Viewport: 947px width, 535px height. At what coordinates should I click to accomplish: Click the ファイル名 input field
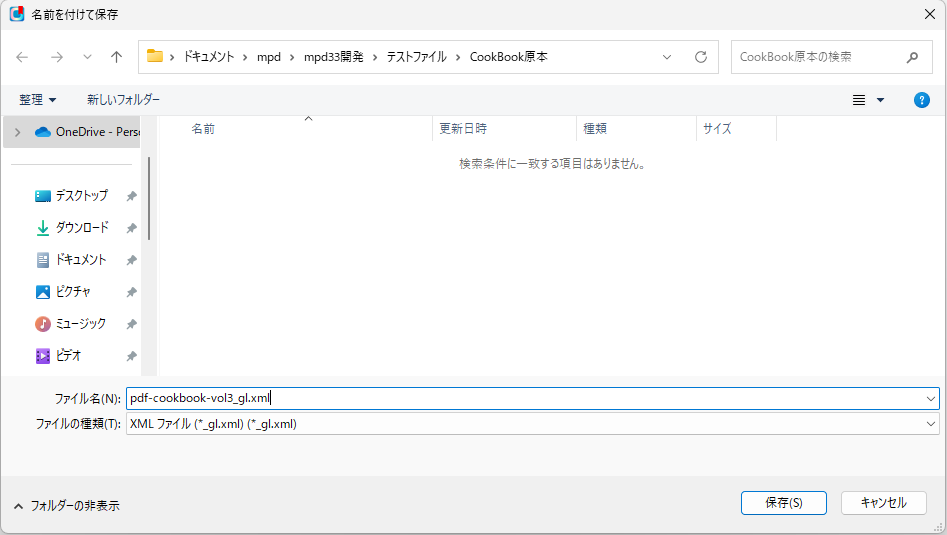520,398
